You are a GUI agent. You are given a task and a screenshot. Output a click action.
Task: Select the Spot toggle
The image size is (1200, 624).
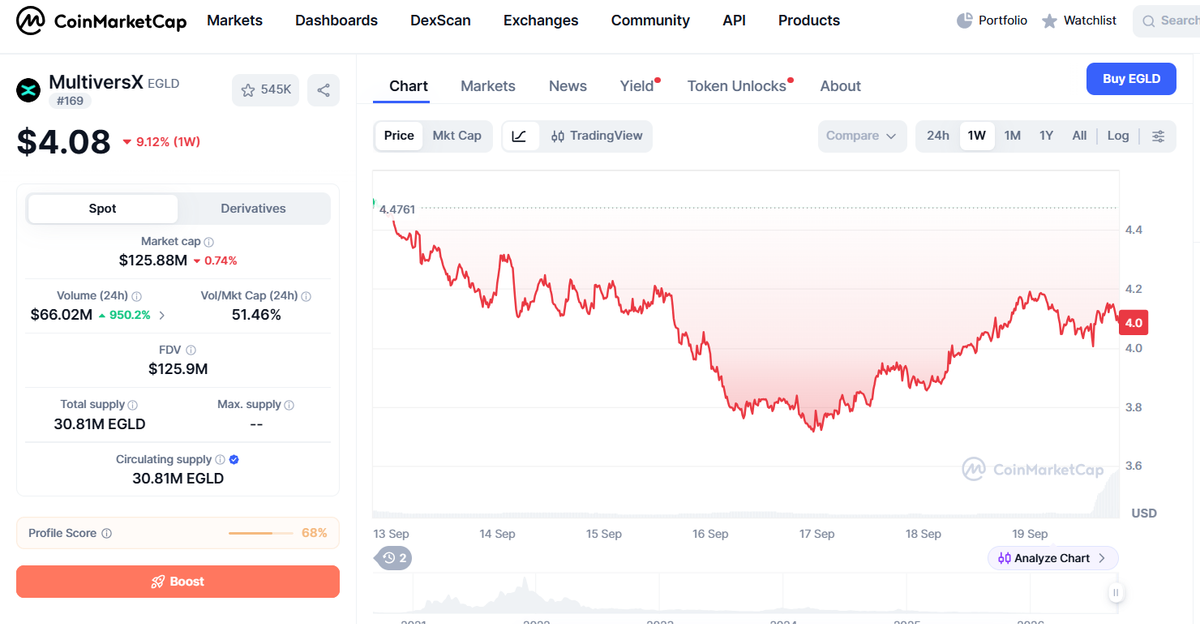tap(102, 209)
